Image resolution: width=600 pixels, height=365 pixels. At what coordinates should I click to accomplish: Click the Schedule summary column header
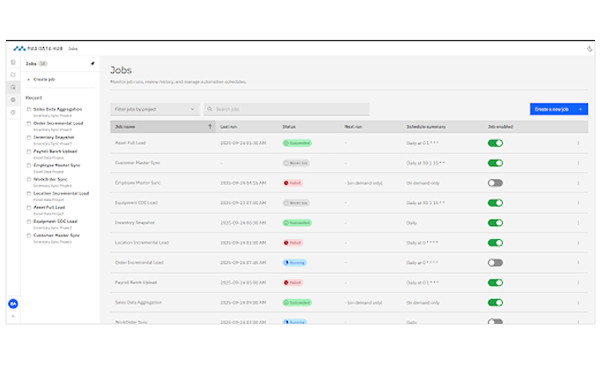pyautogui.click(x=426, y=127)
